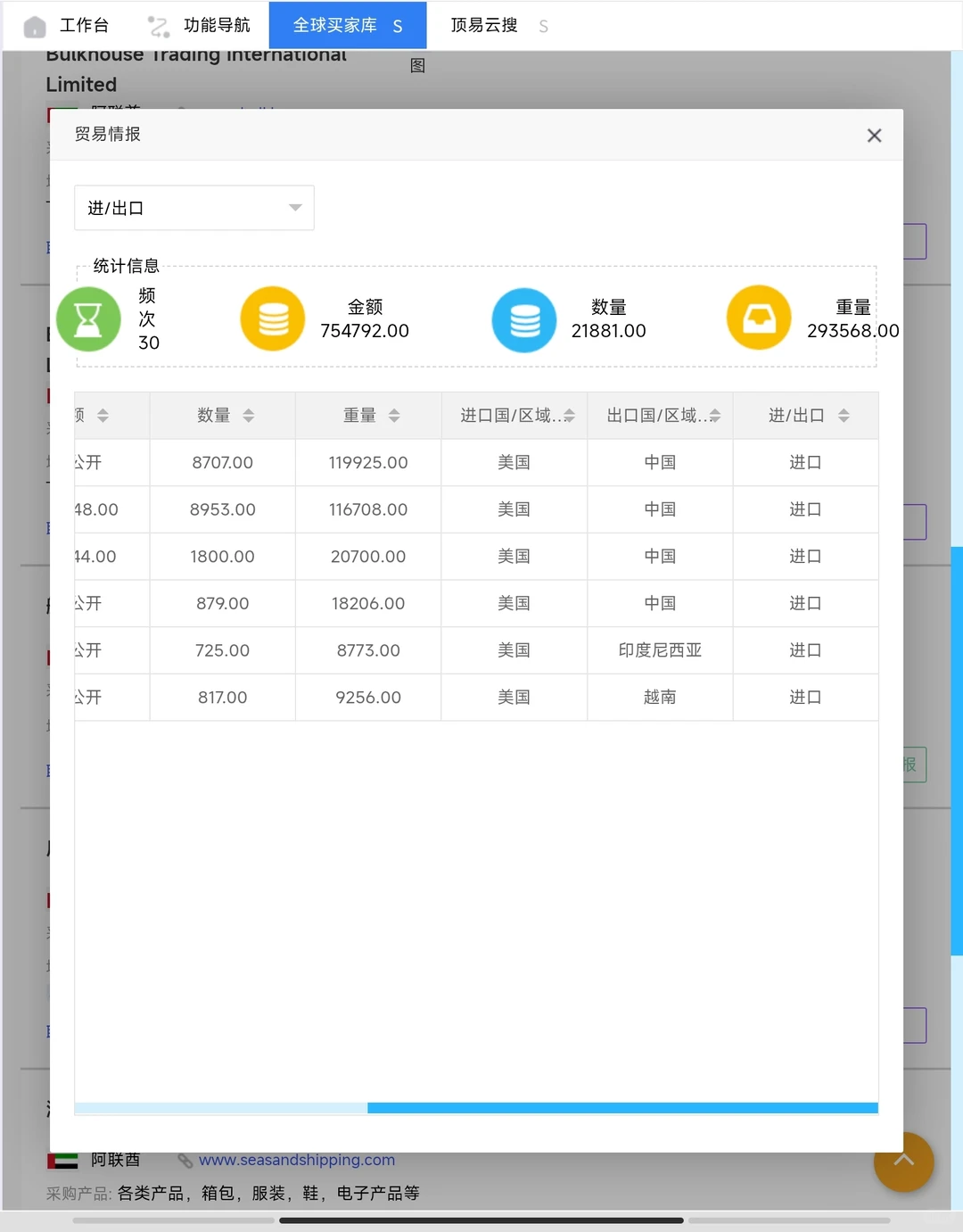
Task: Click the orange scroll-to-top circular button
Action: [x=903, y=1162]
